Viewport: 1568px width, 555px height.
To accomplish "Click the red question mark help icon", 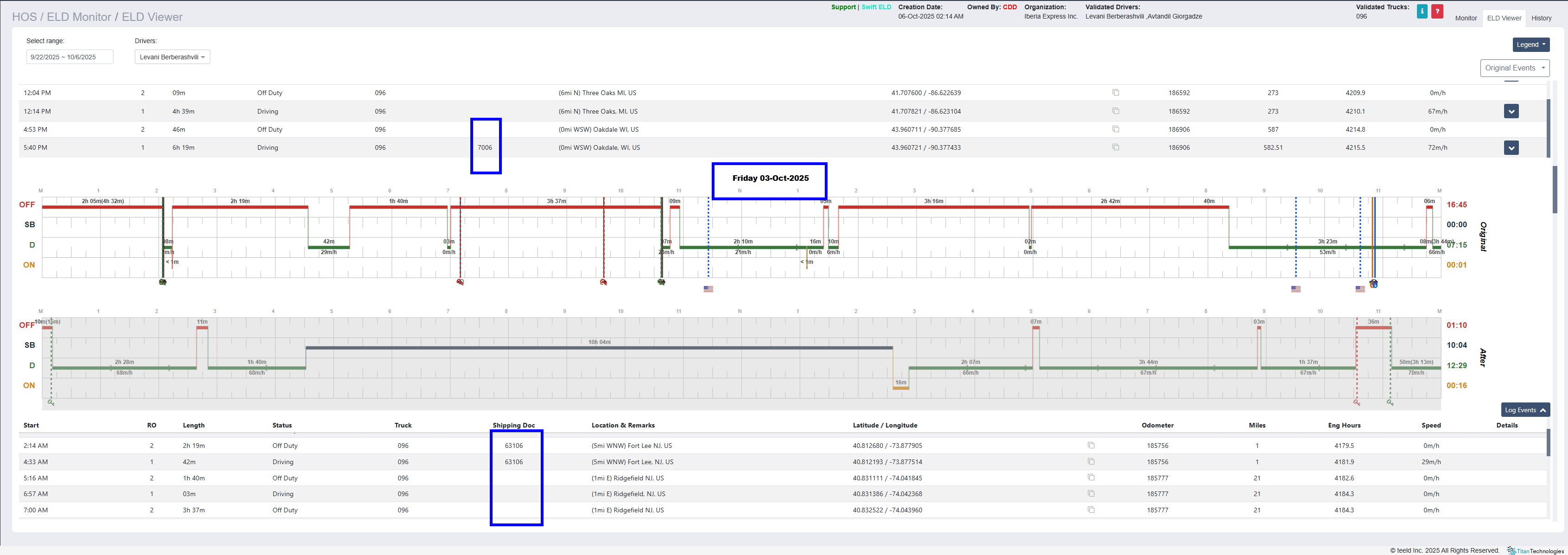I will tap(1437, 12).
